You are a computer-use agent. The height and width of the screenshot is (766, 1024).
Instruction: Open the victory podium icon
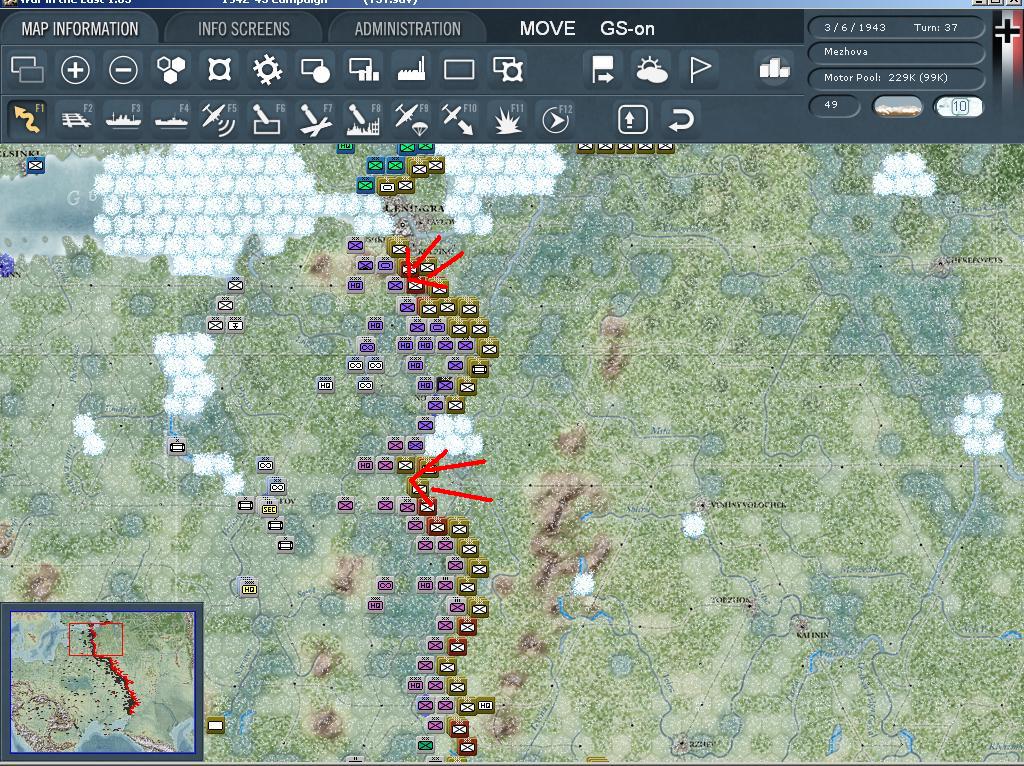pos(775,69)
